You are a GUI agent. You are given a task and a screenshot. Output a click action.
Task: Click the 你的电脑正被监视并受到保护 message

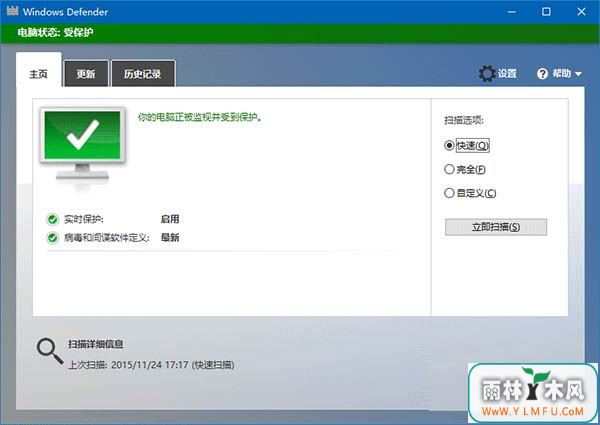200,117
